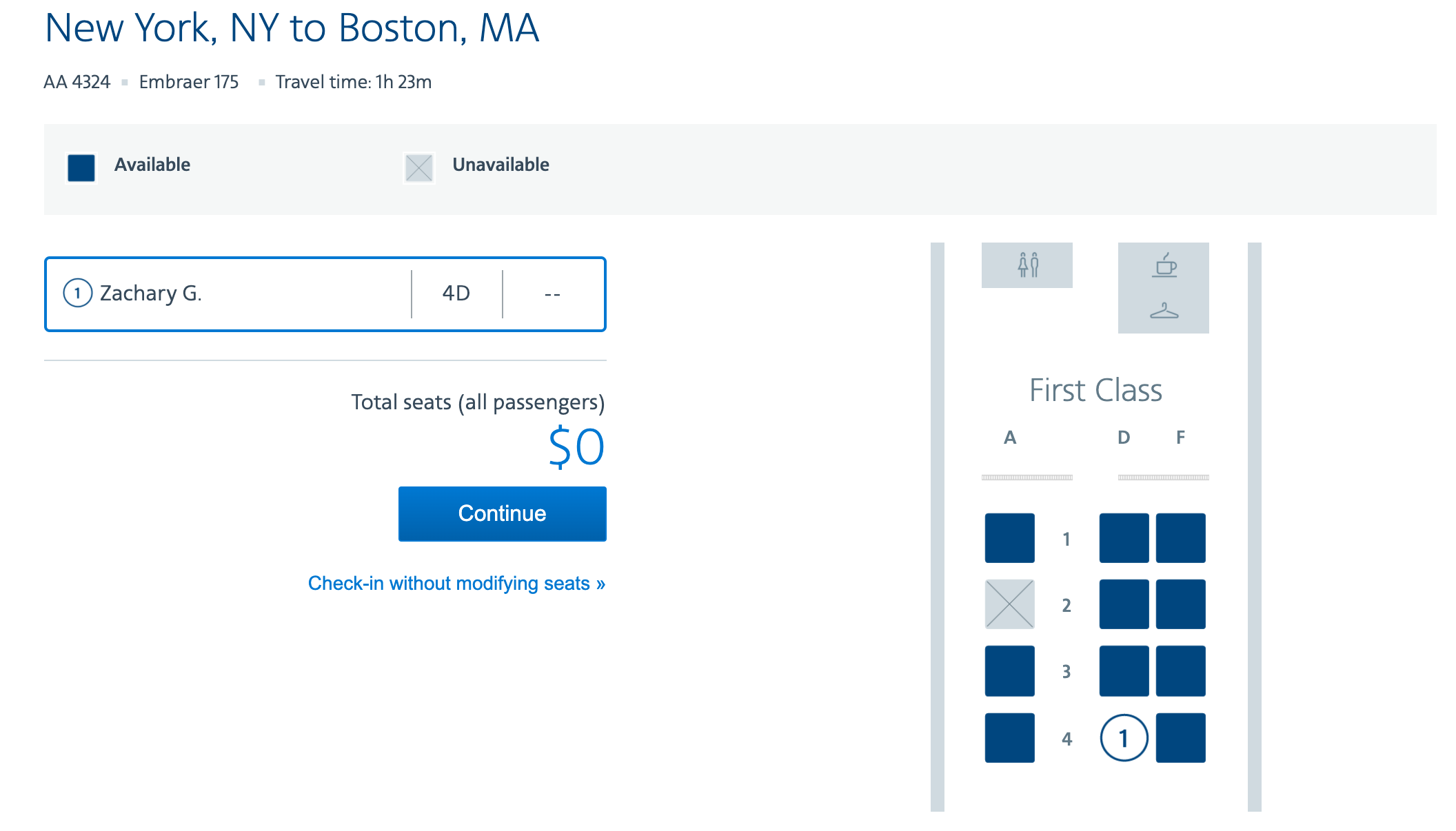Choose seat 2F in row 2
Screen dimensions: 1456x831
coord(1180,604)
